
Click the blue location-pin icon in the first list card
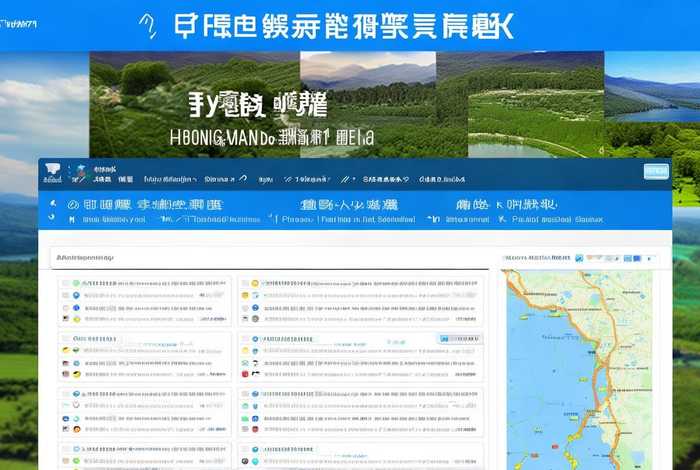click(x=76, y=295)
